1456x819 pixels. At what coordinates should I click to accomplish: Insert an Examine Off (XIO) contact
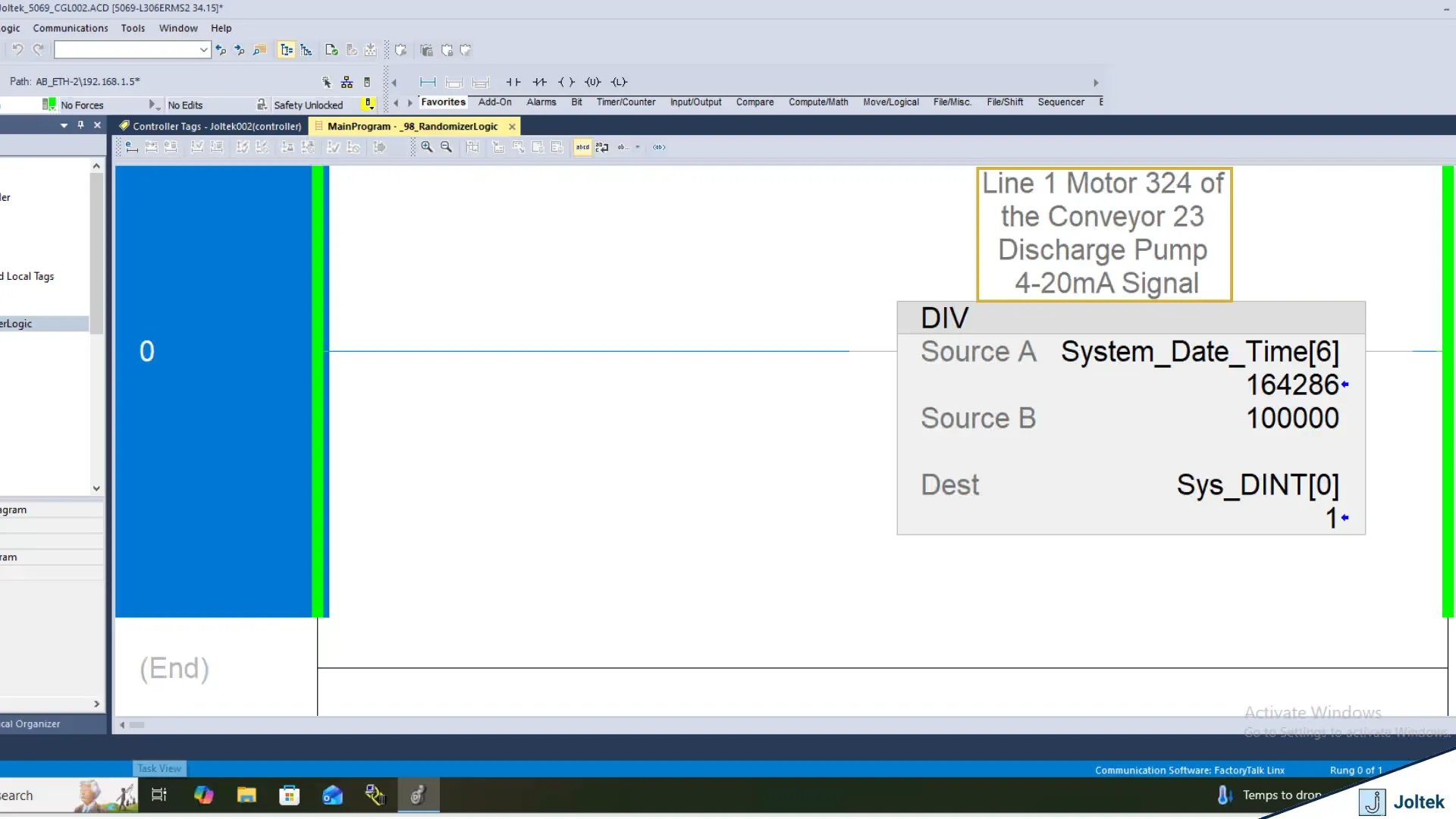pyautogui.click(x=540, y=82)
